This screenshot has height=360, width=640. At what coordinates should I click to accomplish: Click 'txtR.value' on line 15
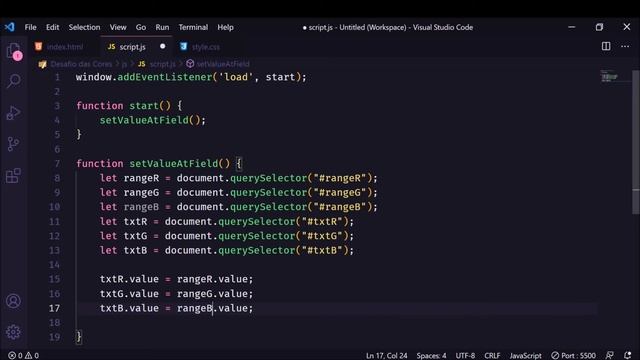tap(129, 279)
